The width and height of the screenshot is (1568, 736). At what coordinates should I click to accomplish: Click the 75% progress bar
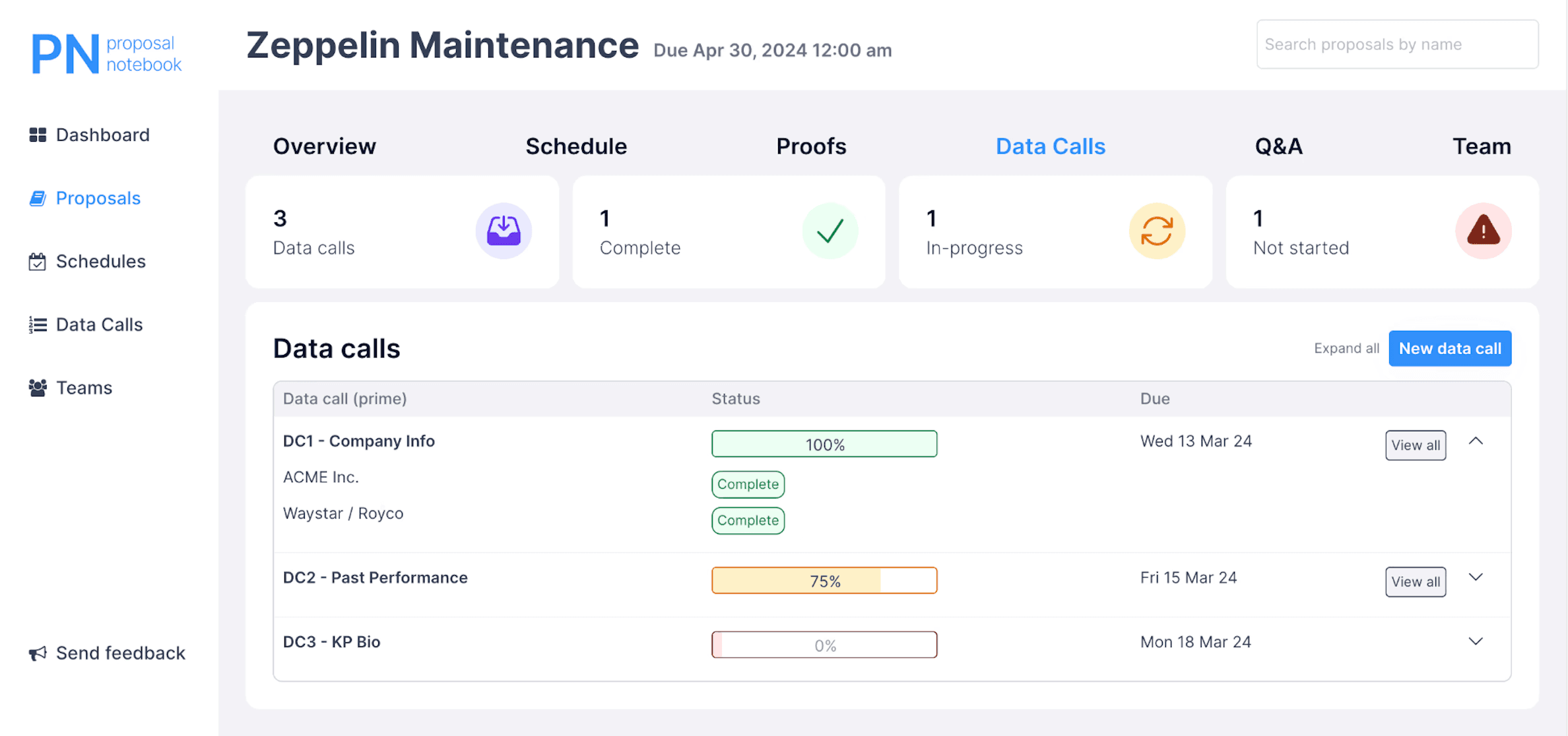[824, 581]
